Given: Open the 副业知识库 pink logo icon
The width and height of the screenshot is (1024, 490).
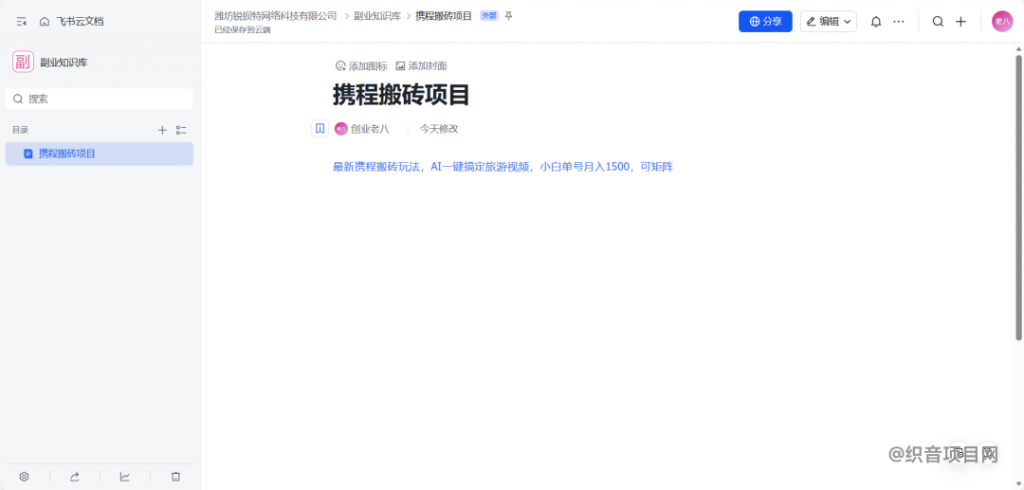Looking at the screenshot, I should pyautogui.click(x=23, y=62).
